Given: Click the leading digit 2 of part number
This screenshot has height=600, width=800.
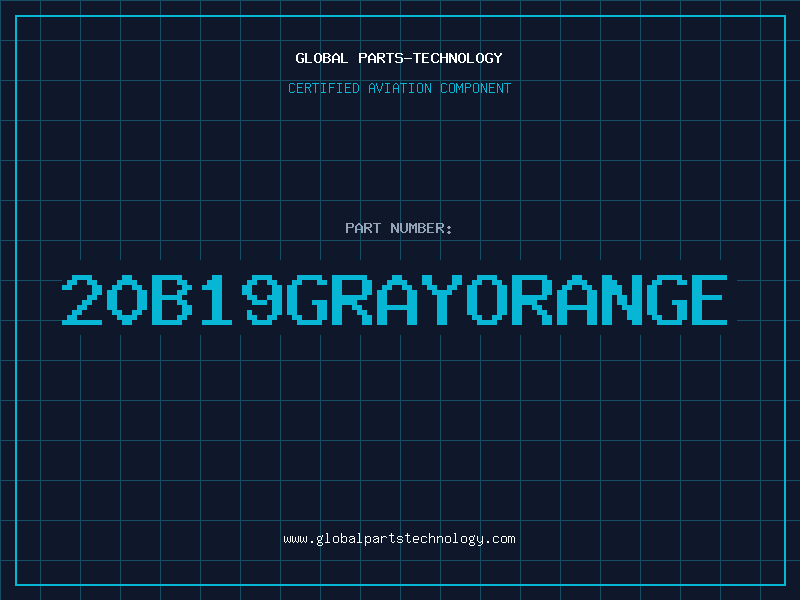Looking at the screenshot, I should point(82,300).
